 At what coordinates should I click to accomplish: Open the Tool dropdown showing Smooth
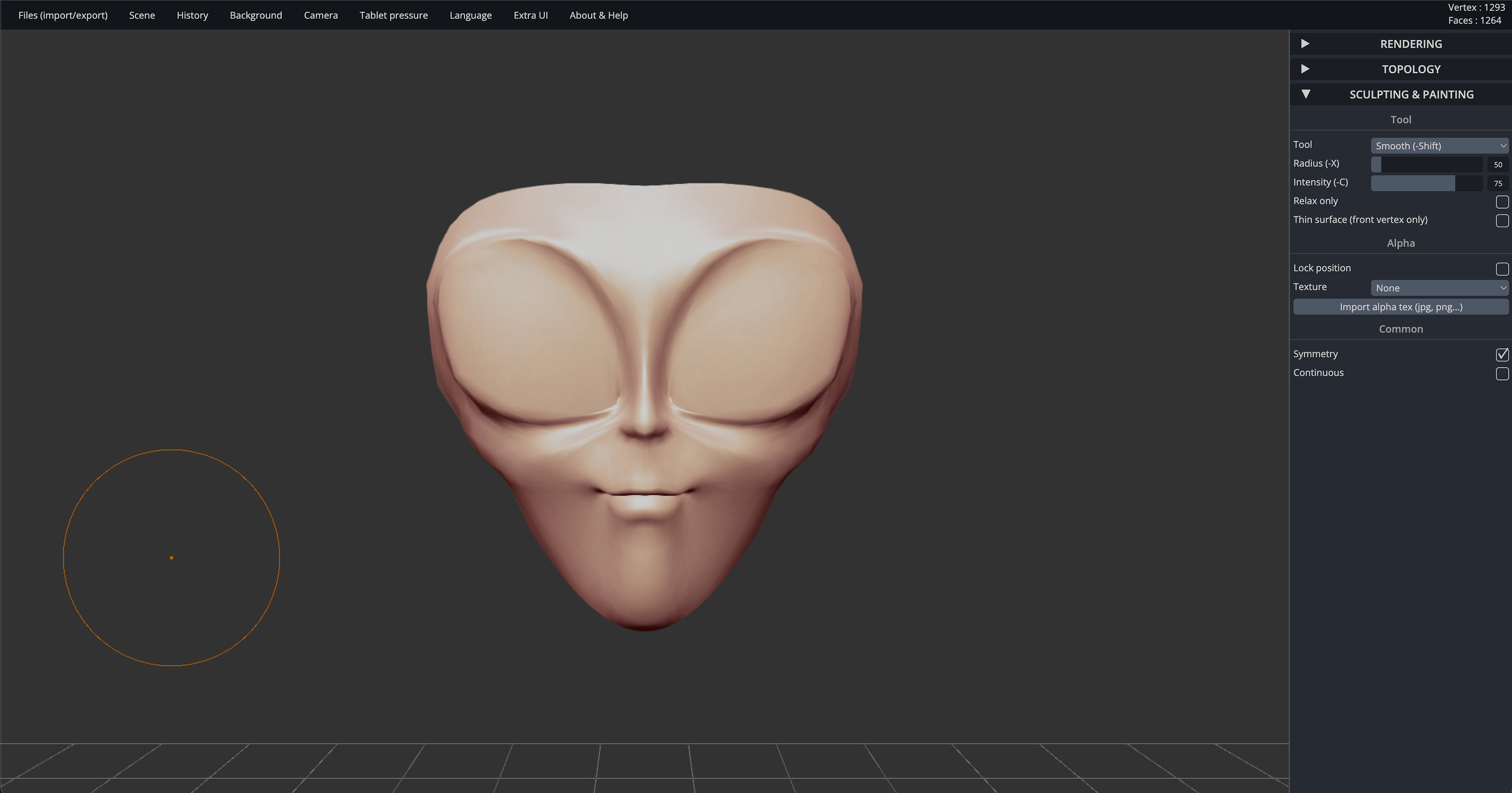tap(1439, 146)
